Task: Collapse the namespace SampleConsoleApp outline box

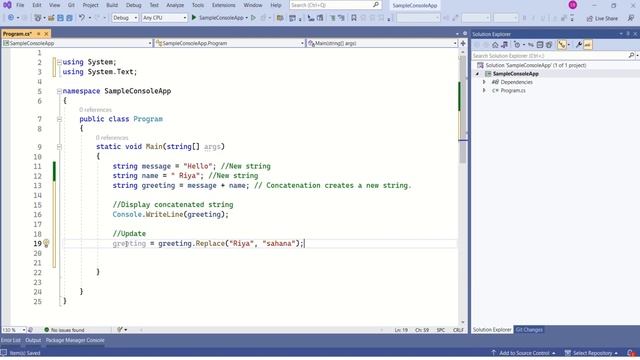Action: click(x=59, y=91)
